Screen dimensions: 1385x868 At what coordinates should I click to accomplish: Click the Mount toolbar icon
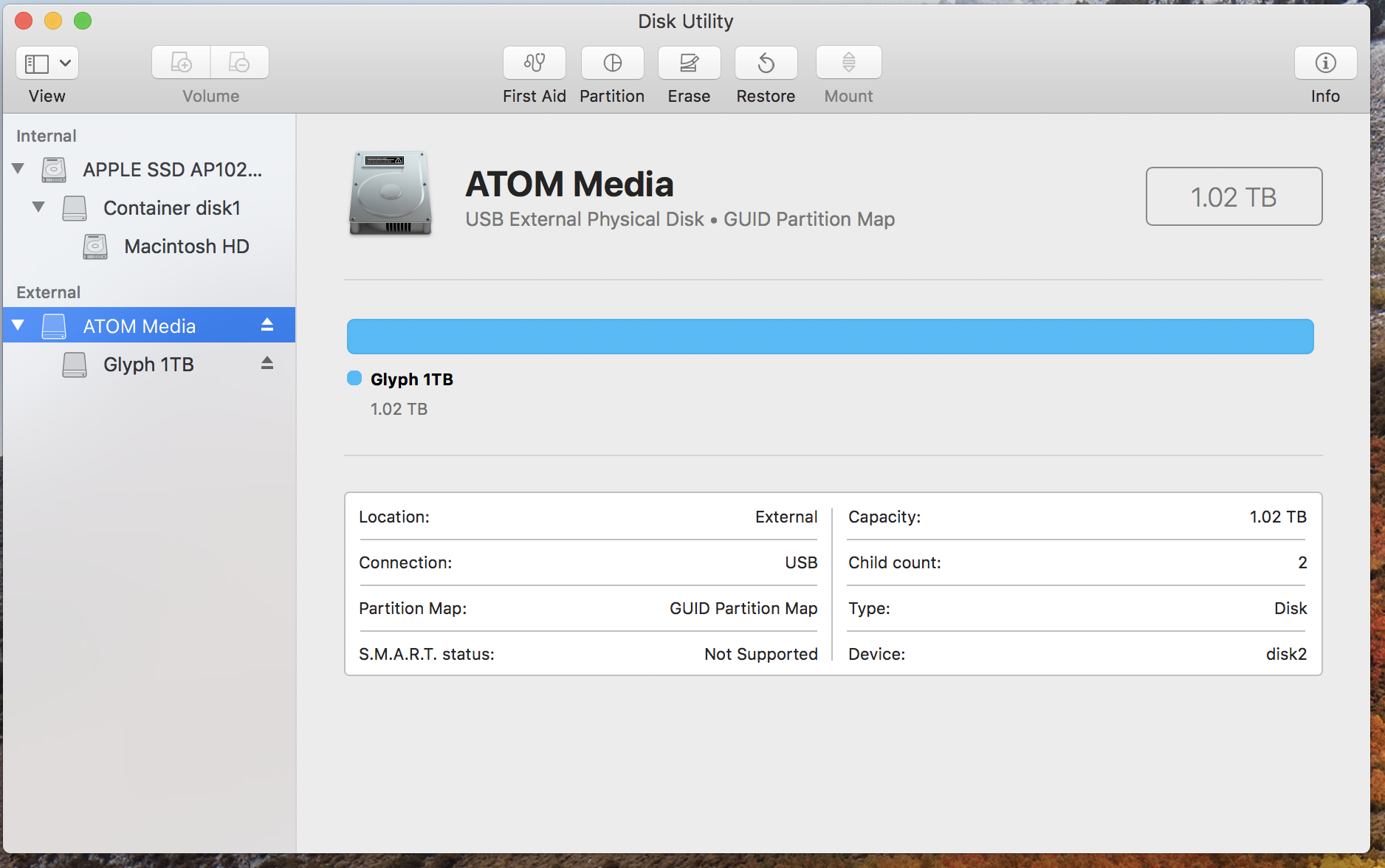coord(848,63)
